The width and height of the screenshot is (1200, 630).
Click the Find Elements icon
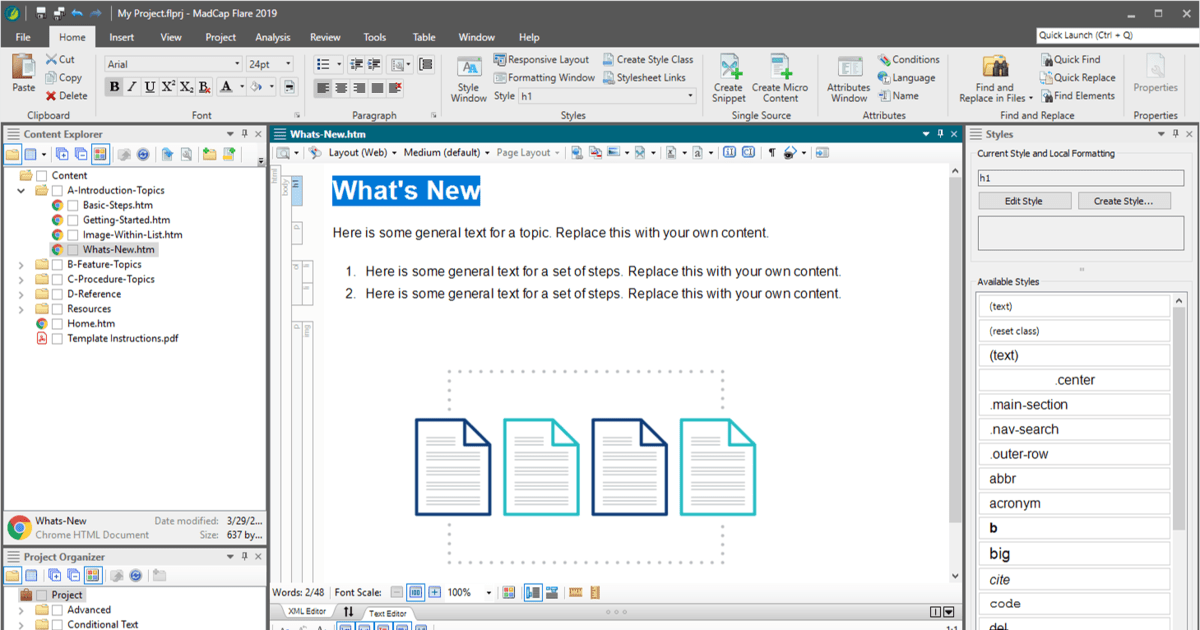(x=1046, y=96)
